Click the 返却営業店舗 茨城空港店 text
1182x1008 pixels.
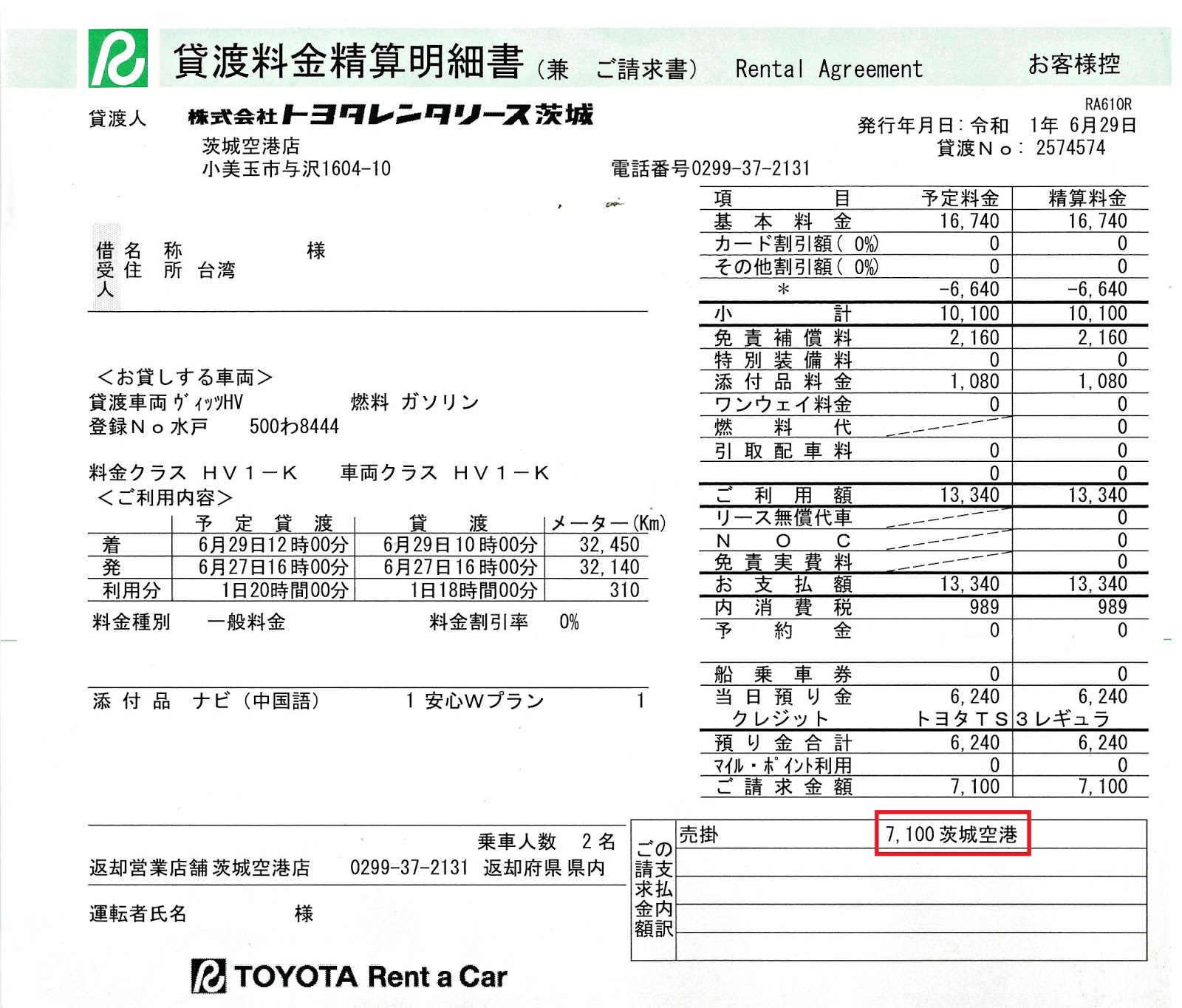(x=199, y=868)
